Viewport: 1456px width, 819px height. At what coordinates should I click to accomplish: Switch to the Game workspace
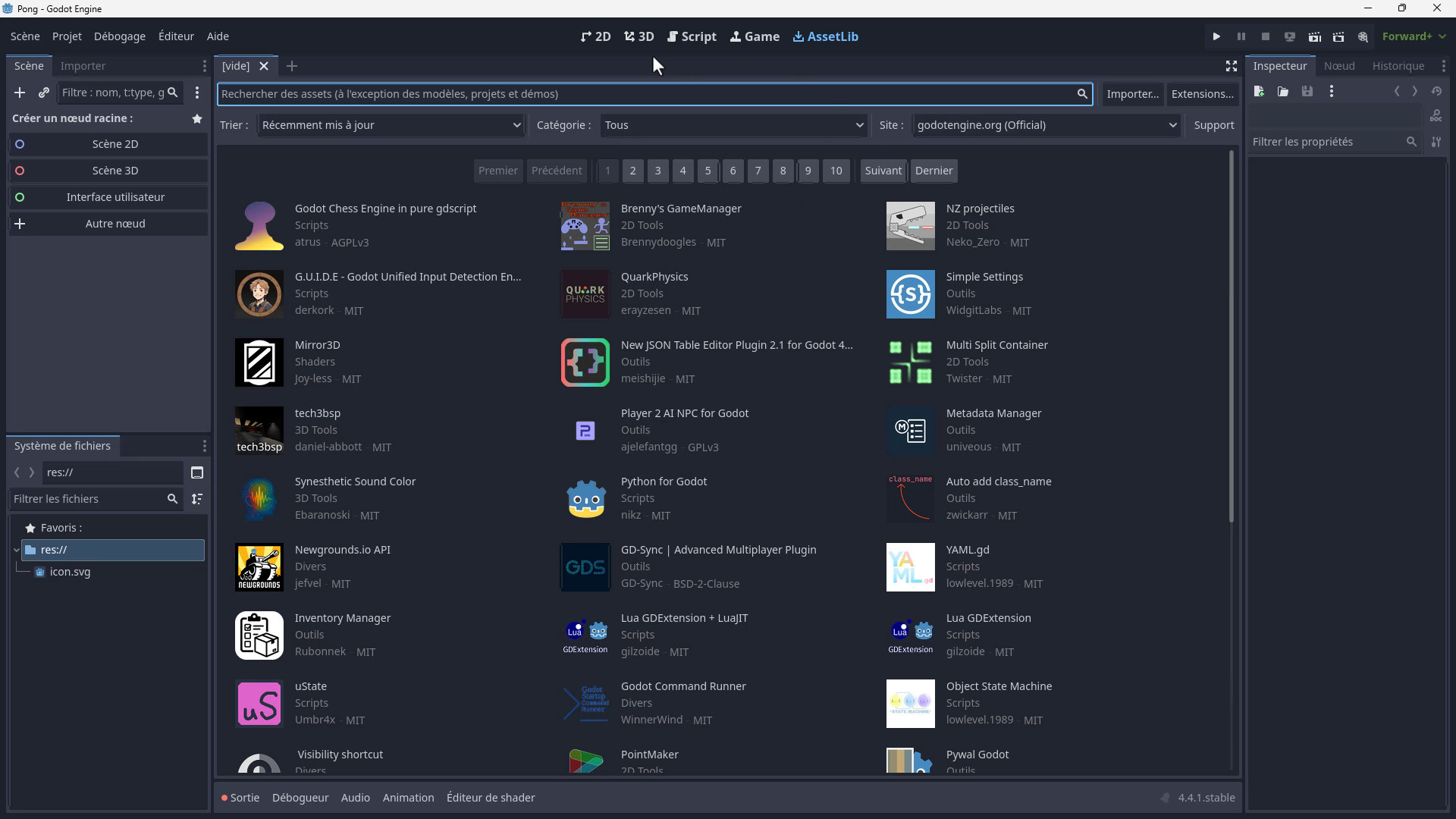pos(755,36)
